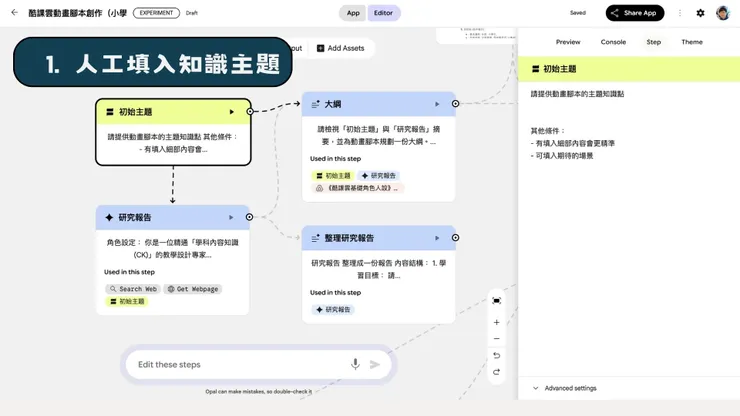Click the Search Web tool chip
This screenshot has width=740, height=416.
[133, 289]
